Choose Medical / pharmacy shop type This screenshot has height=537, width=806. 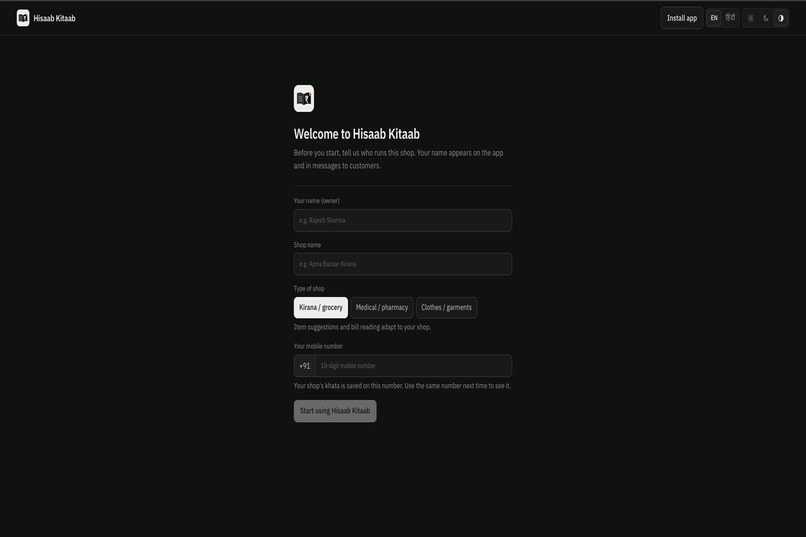381,307
